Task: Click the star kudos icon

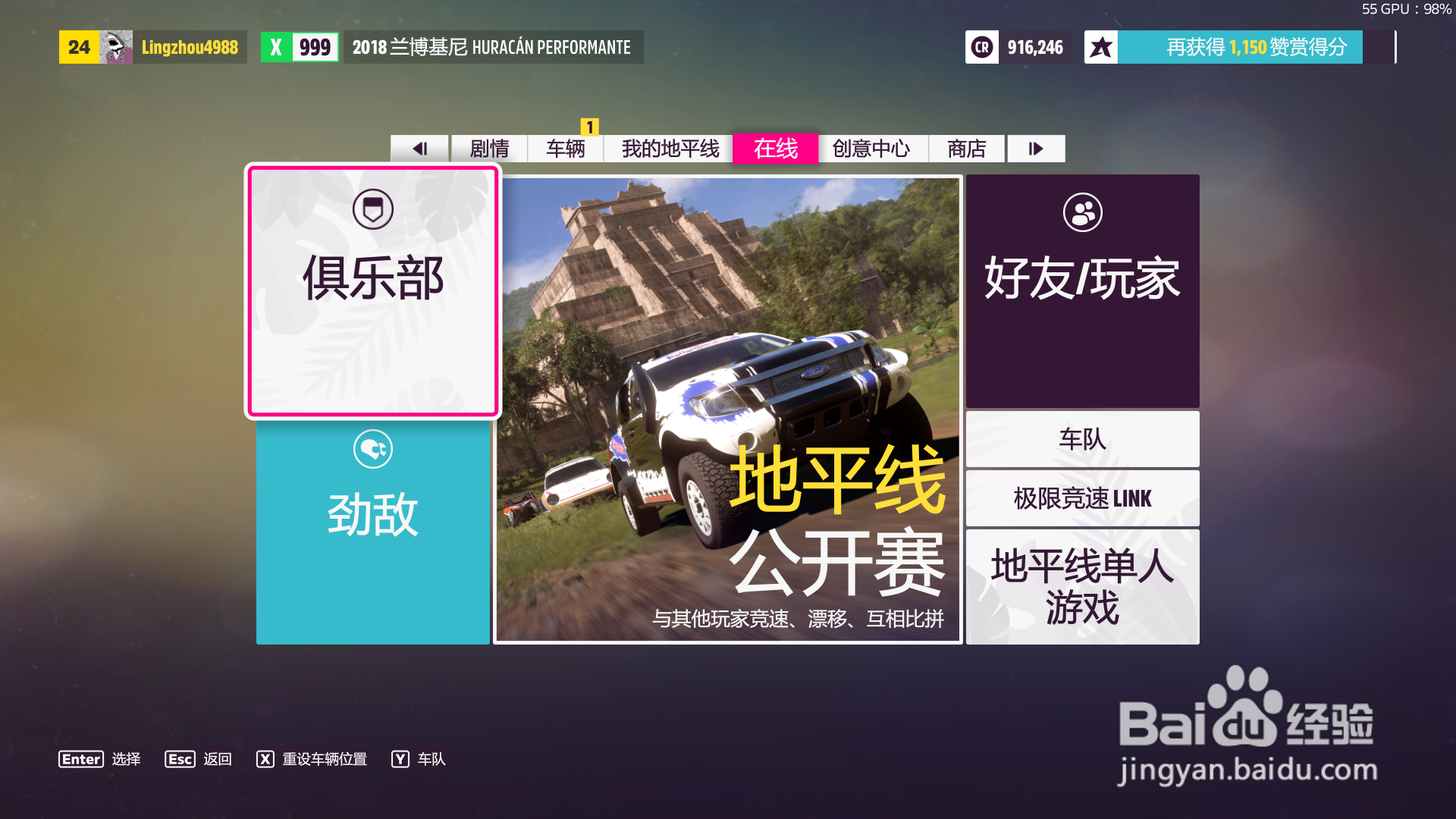Action: pyautogui.click(x=1101, y=47)
